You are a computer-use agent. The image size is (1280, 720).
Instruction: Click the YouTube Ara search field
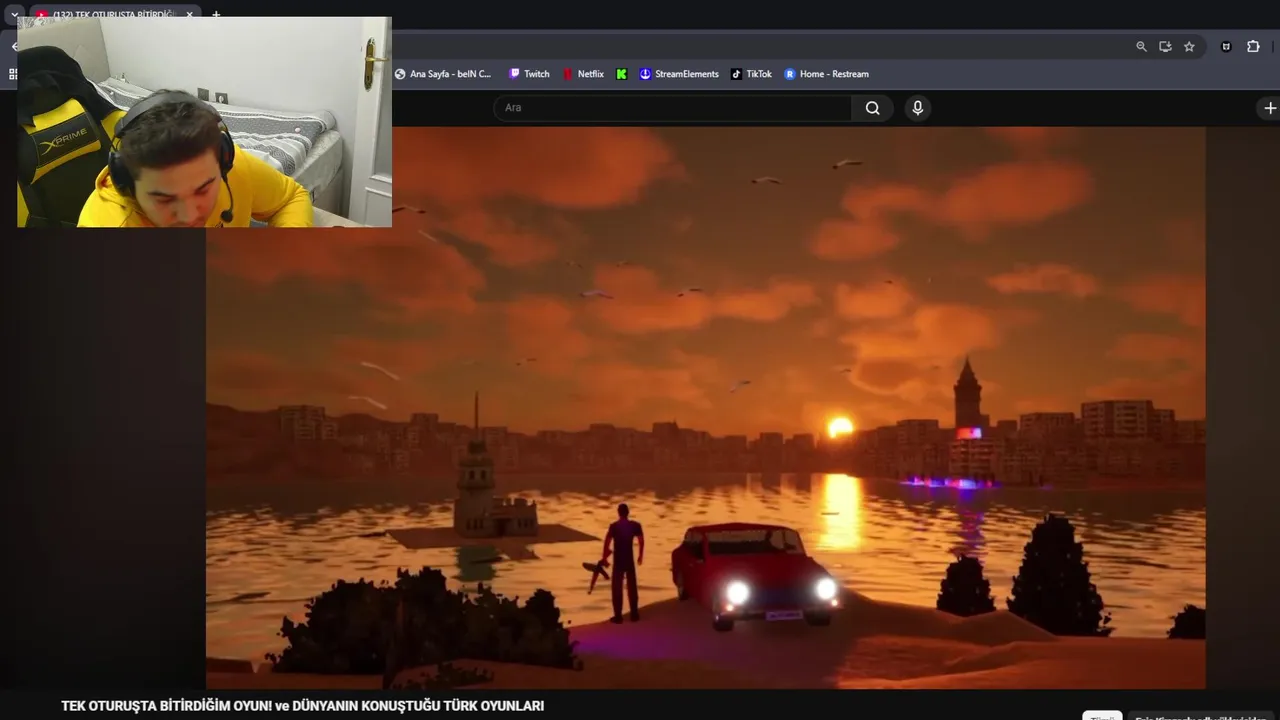pyautogui.click(x=673, y=108)
